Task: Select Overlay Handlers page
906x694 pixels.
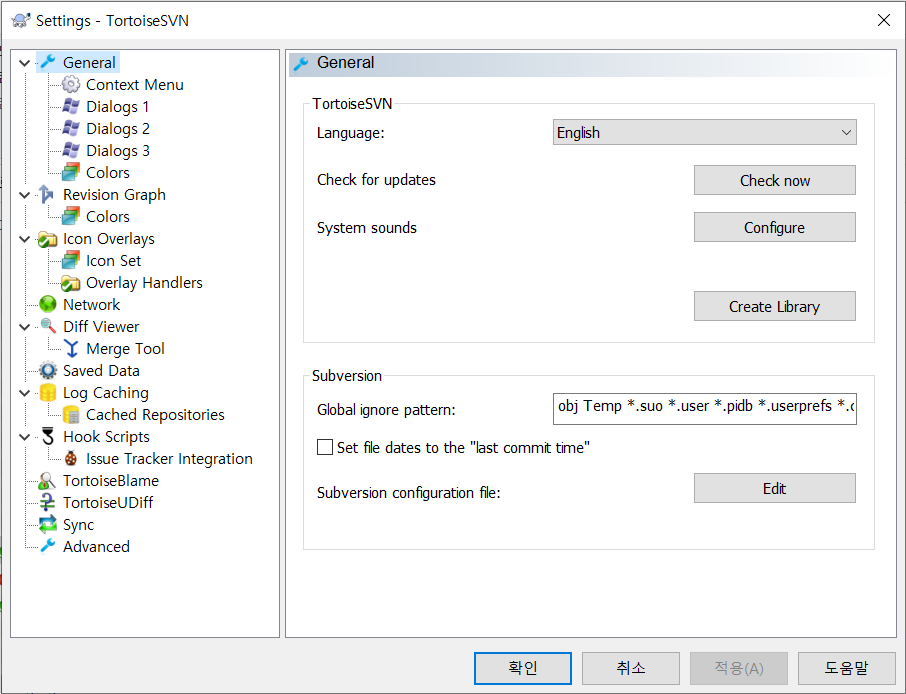Action: [x=144, y=283]
